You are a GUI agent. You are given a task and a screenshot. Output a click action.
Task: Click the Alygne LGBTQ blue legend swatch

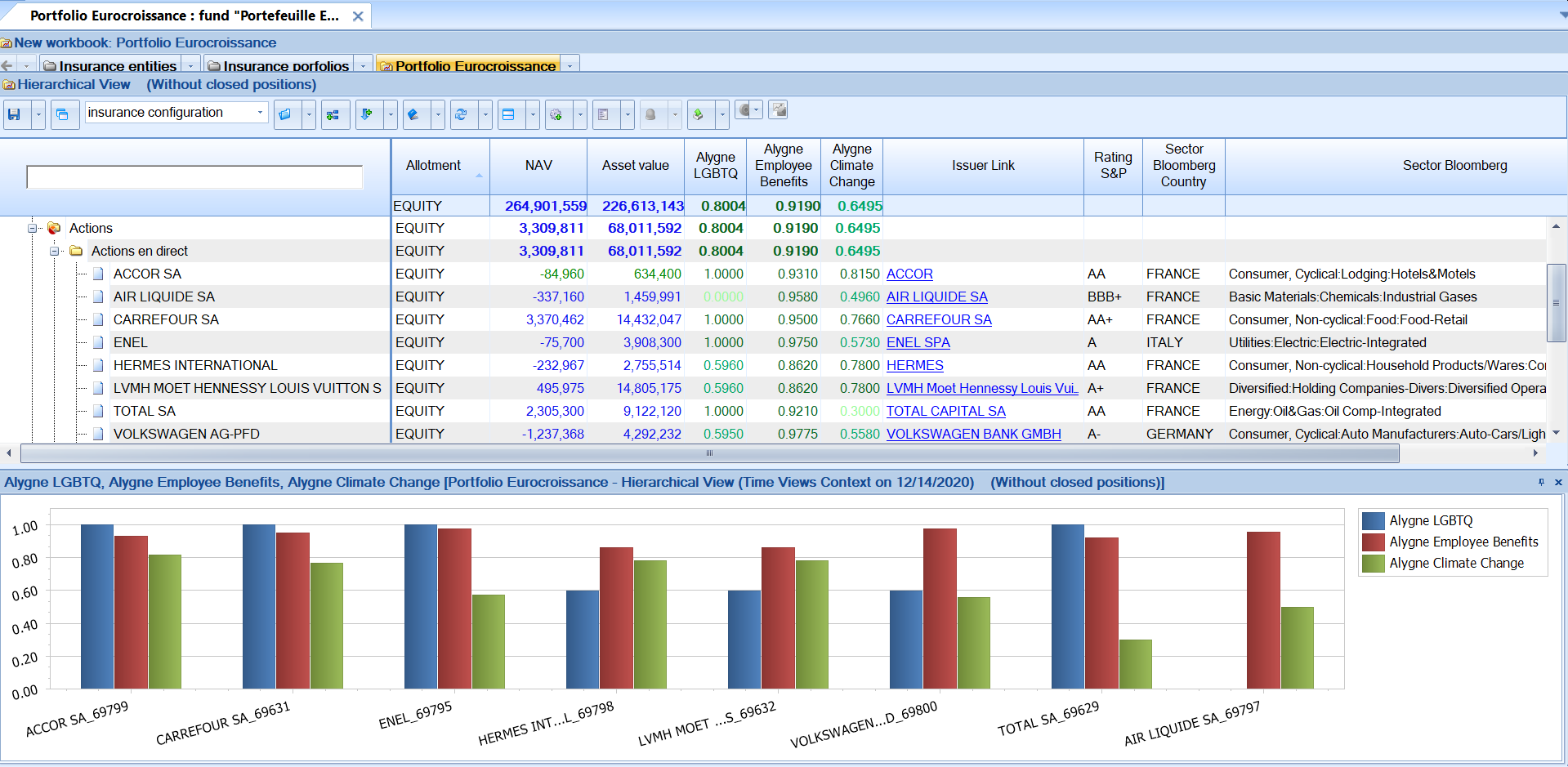(x=1374, y=520)
